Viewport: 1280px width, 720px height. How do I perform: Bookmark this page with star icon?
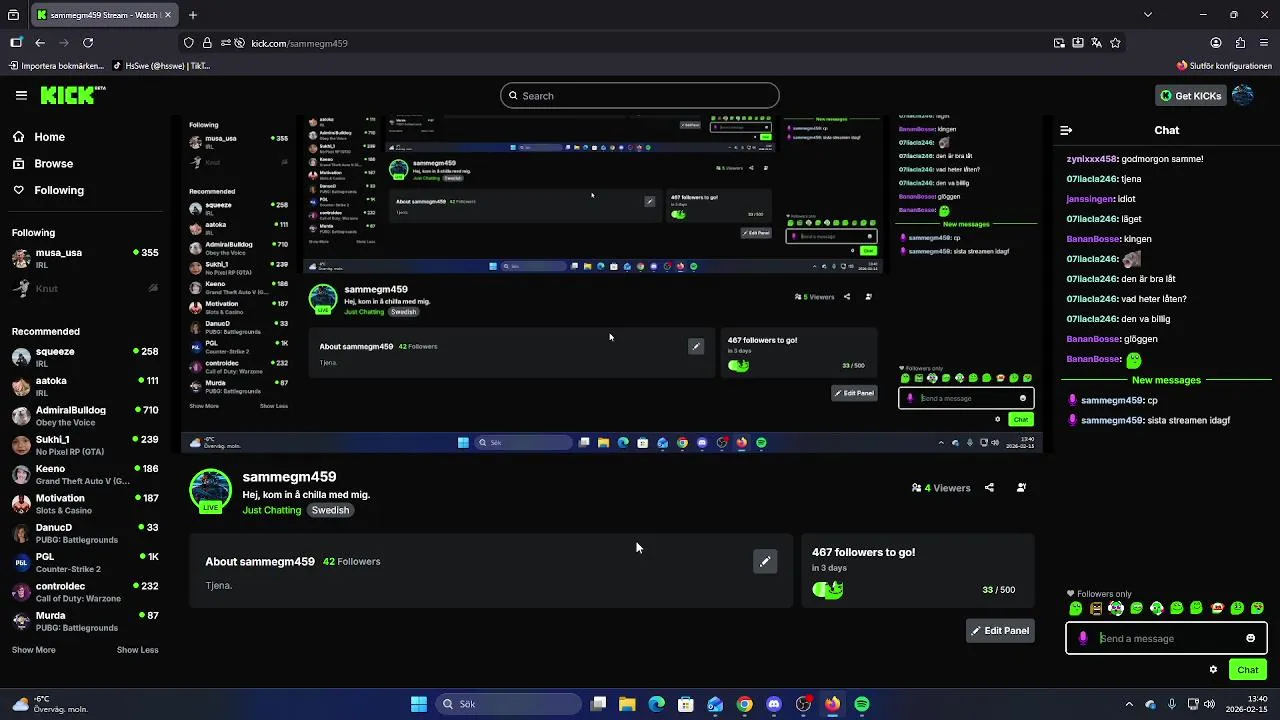[x=1115, y=43]
